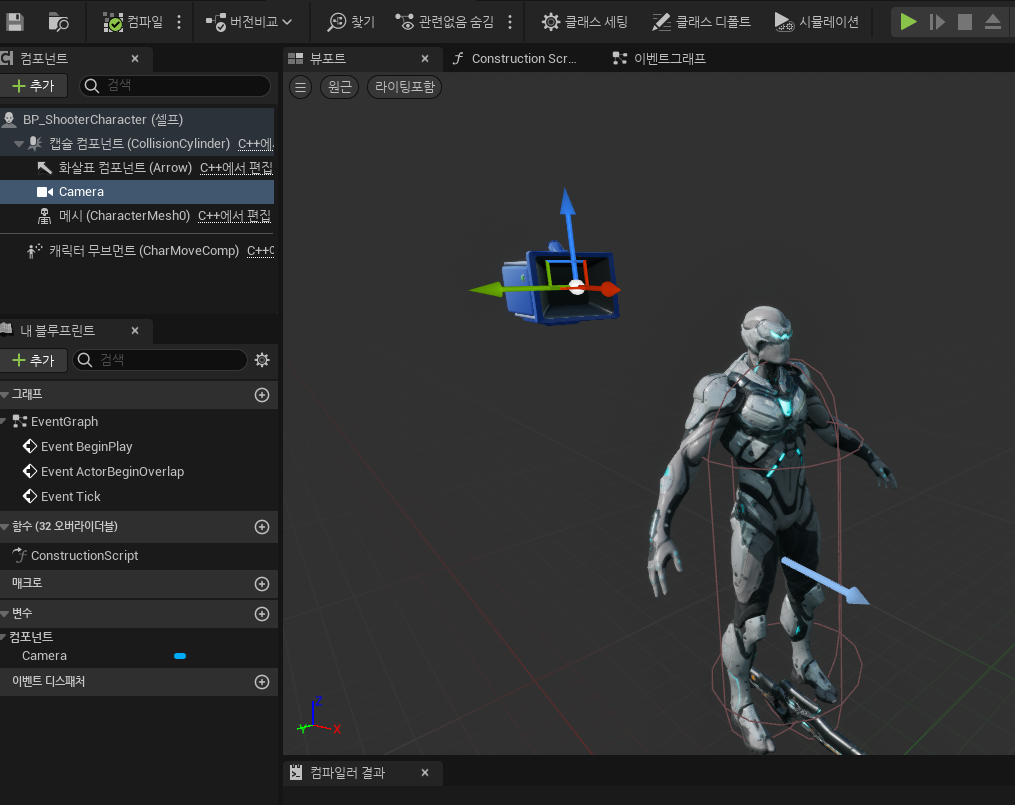
Task: Open 클래스 세팅 class settings
Action: 585,22
